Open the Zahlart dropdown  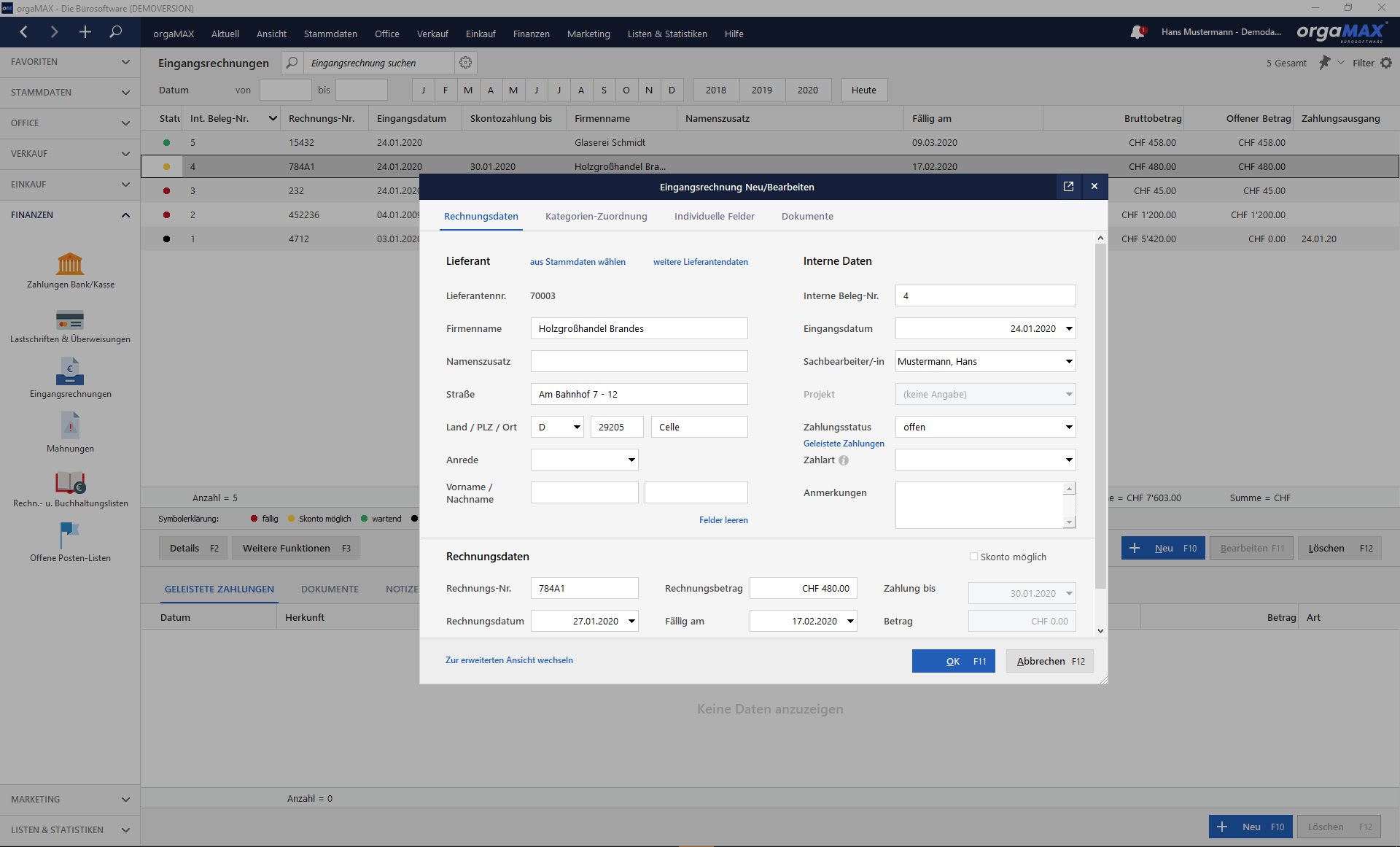tap(1069, 460)
